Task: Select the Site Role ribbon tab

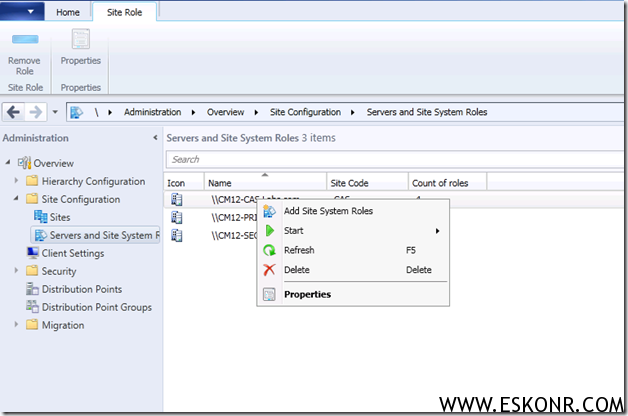Action: [x=124, y=12]
